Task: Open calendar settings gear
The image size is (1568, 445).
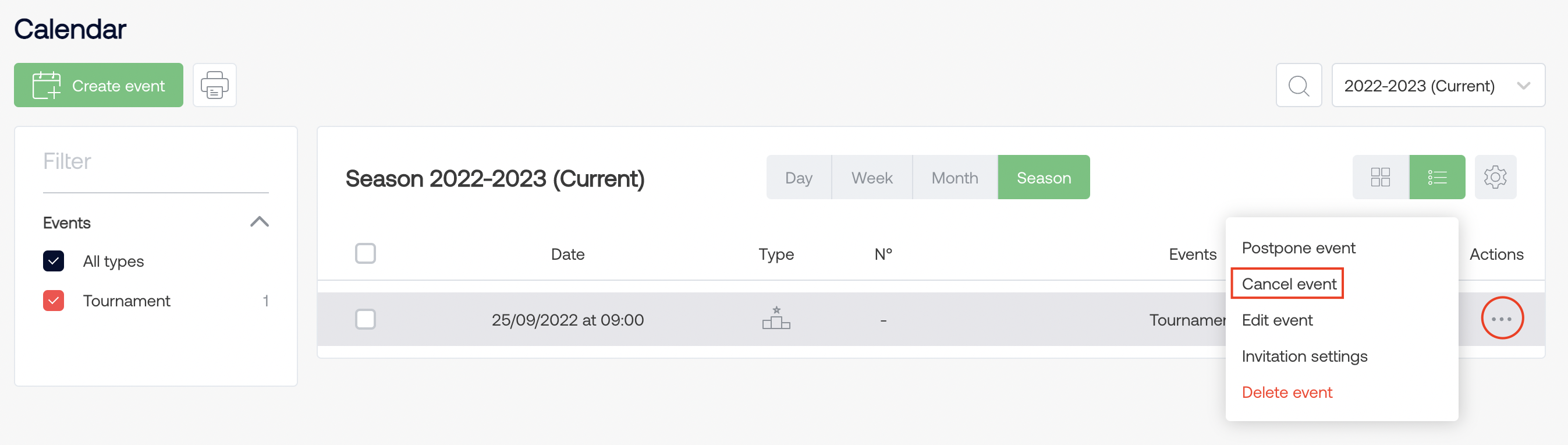Action: [x=1495, y=177]
